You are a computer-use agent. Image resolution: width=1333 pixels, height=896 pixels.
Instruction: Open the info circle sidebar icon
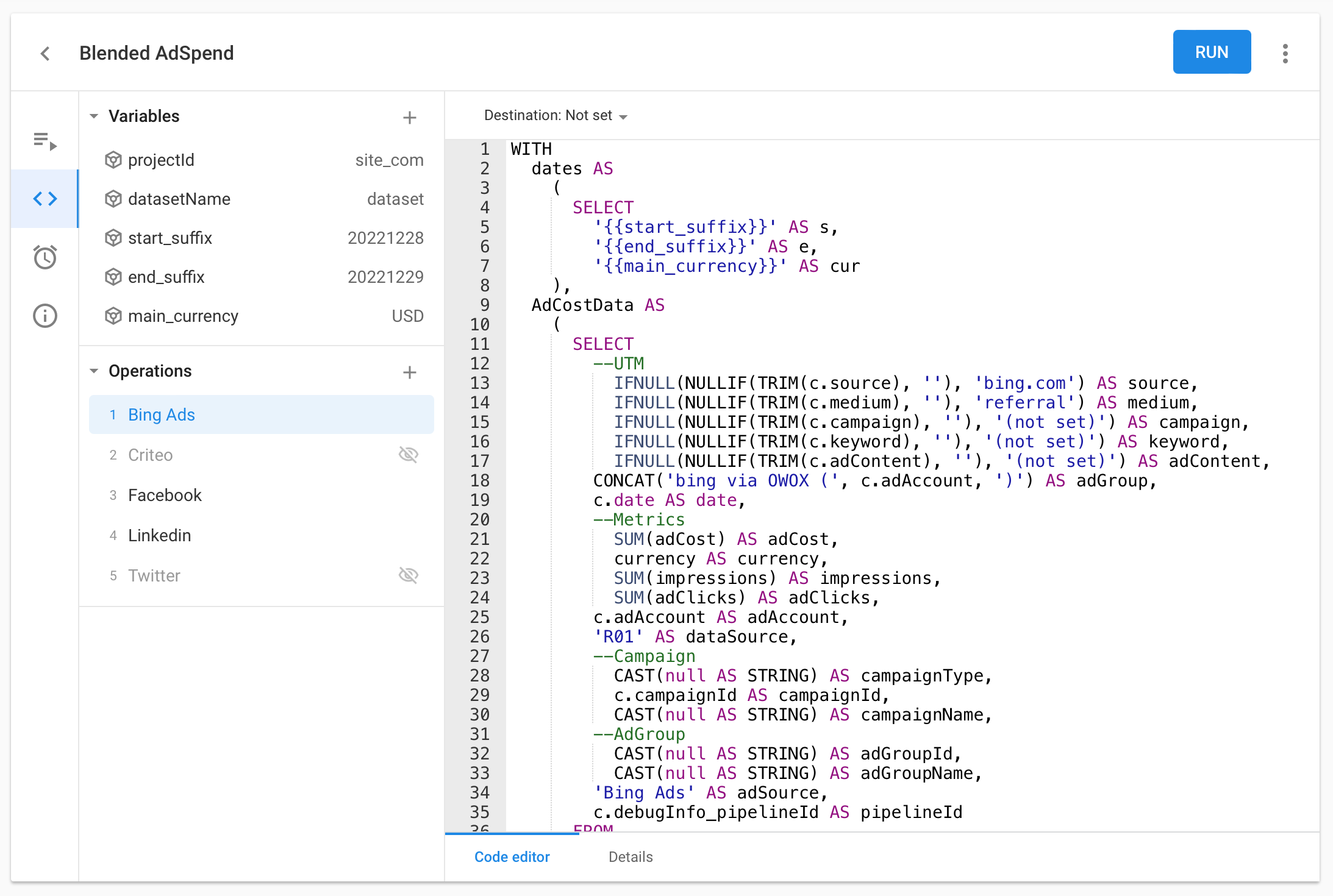pos(45,316)
